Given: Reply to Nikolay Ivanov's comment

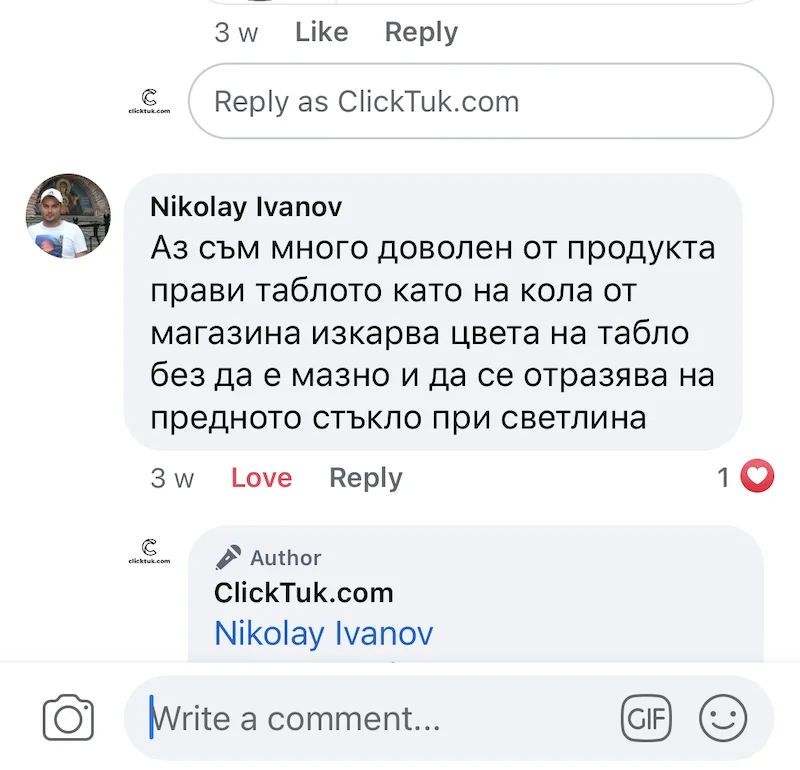Looking at the screenshot, I should point(365,478).
